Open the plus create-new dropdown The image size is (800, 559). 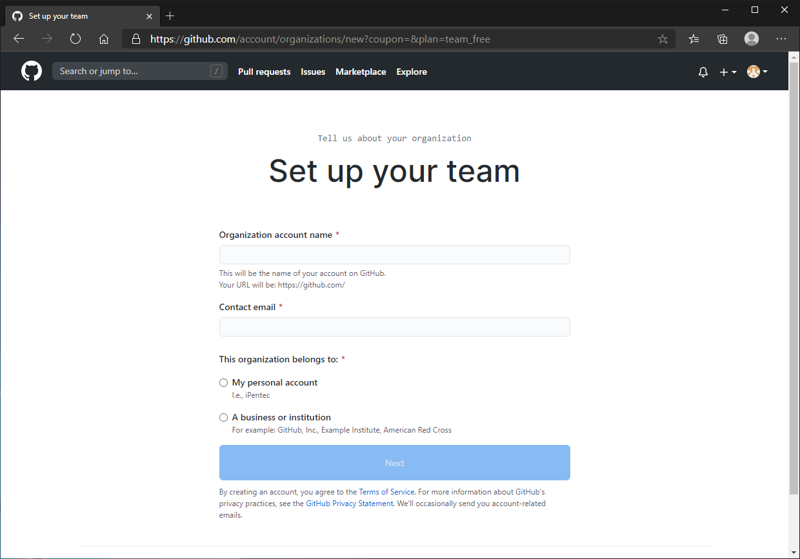click(728, 72)
